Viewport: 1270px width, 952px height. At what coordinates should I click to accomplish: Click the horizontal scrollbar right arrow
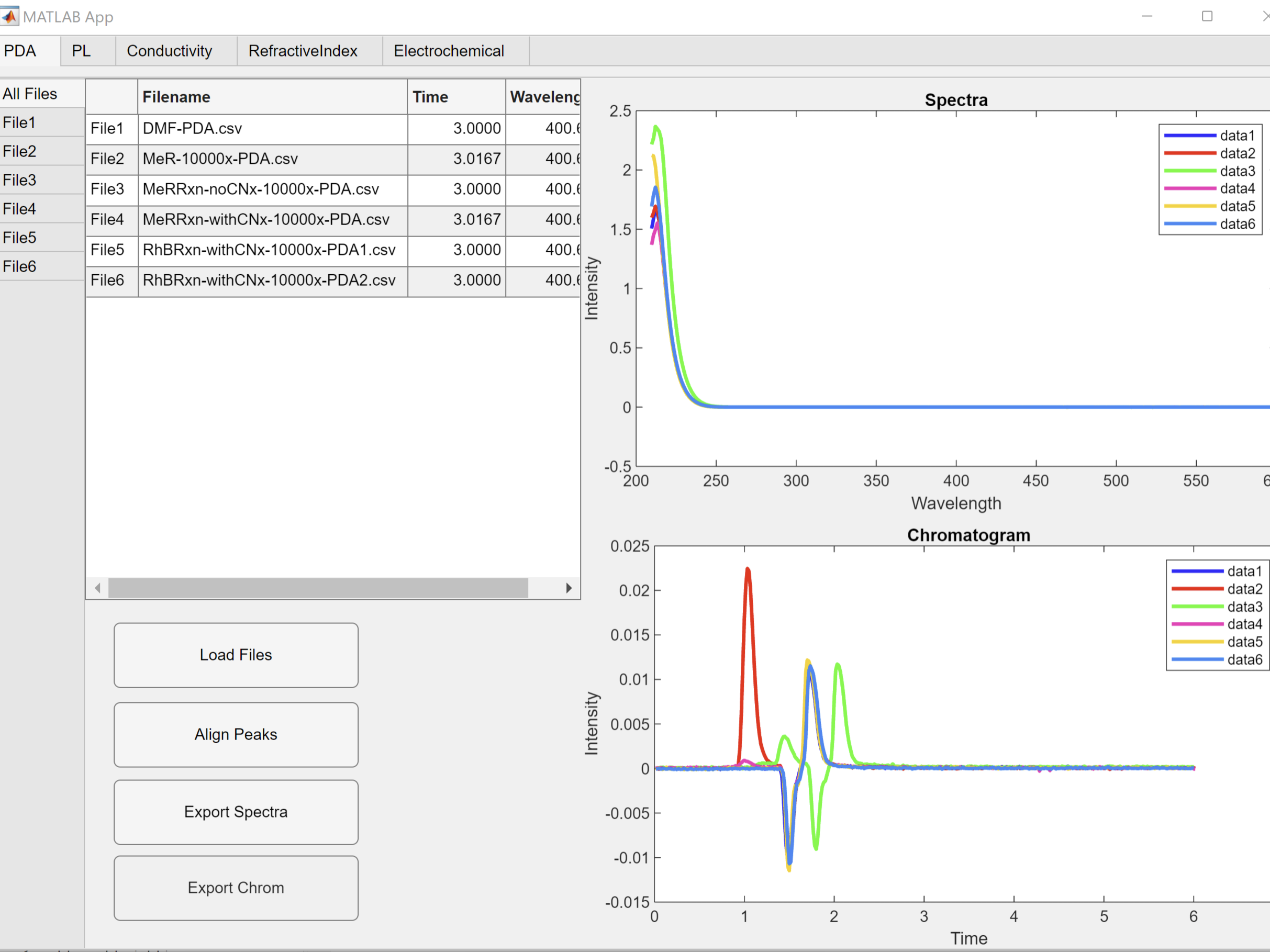[569, 588]
